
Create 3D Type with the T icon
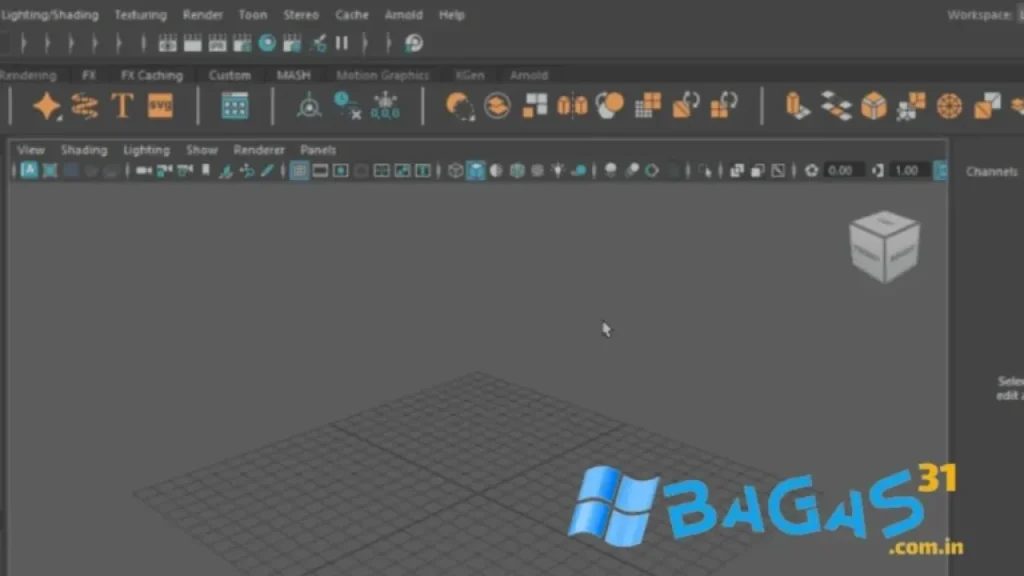pos(122,105)
